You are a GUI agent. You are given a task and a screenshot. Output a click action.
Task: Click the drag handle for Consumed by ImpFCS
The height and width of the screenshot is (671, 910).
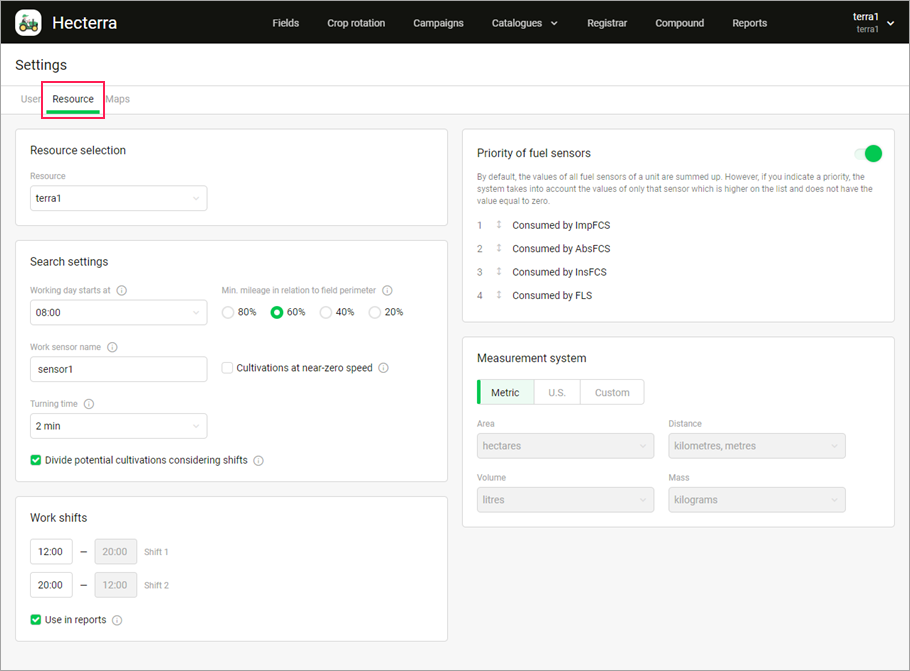(x=499, y=225)
